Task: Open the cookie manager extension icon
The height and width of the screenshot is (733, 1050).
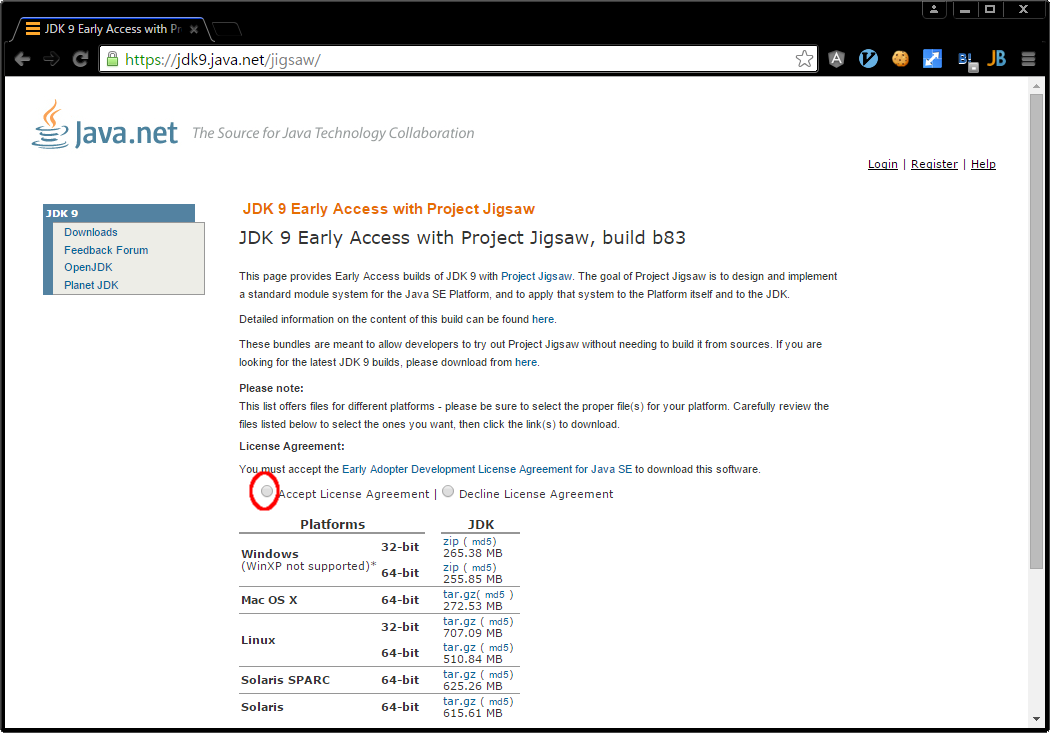Action: (900, 58)
